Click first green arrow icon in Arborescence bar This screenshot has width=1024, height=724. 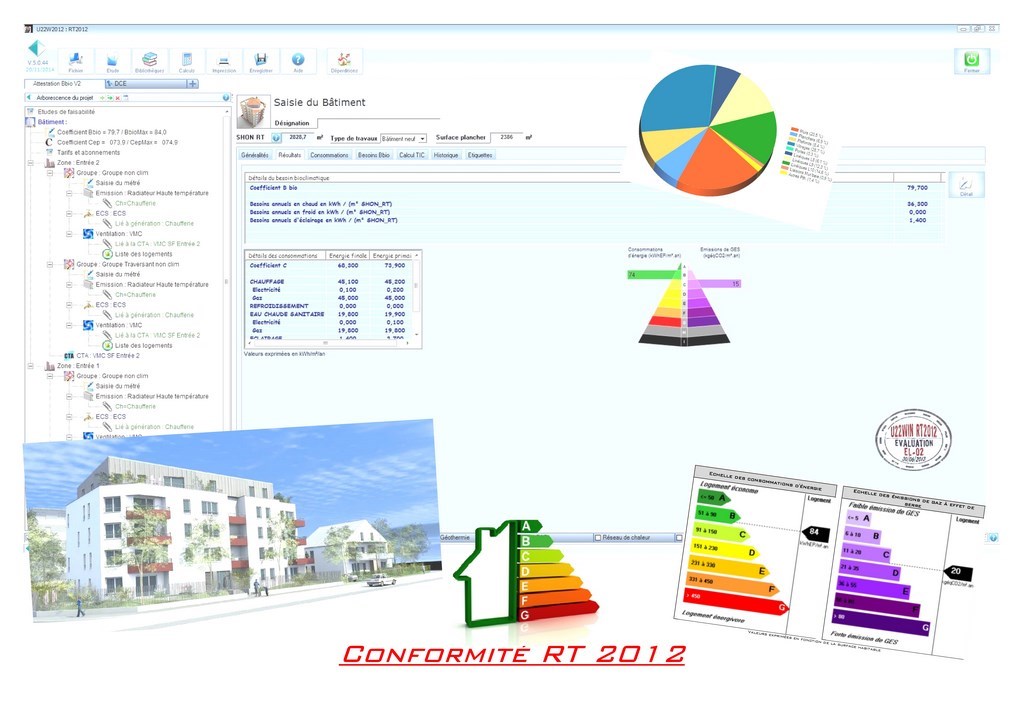103,98
